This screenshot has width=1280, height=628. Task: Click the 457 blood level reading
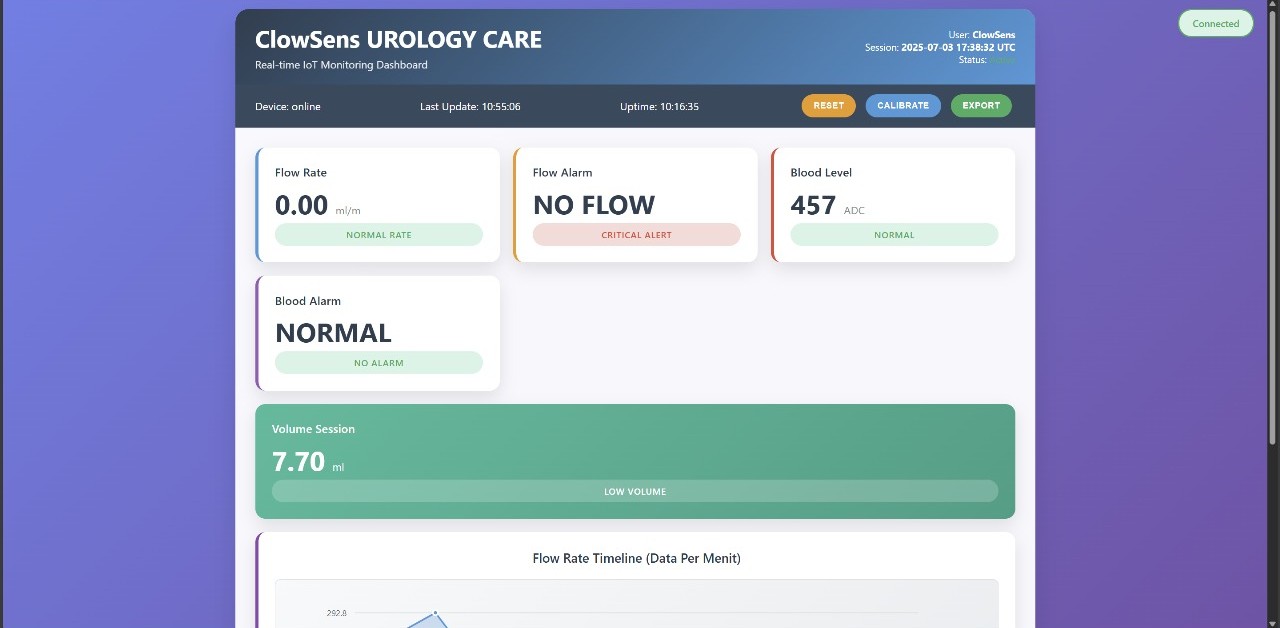click(812, 205)
